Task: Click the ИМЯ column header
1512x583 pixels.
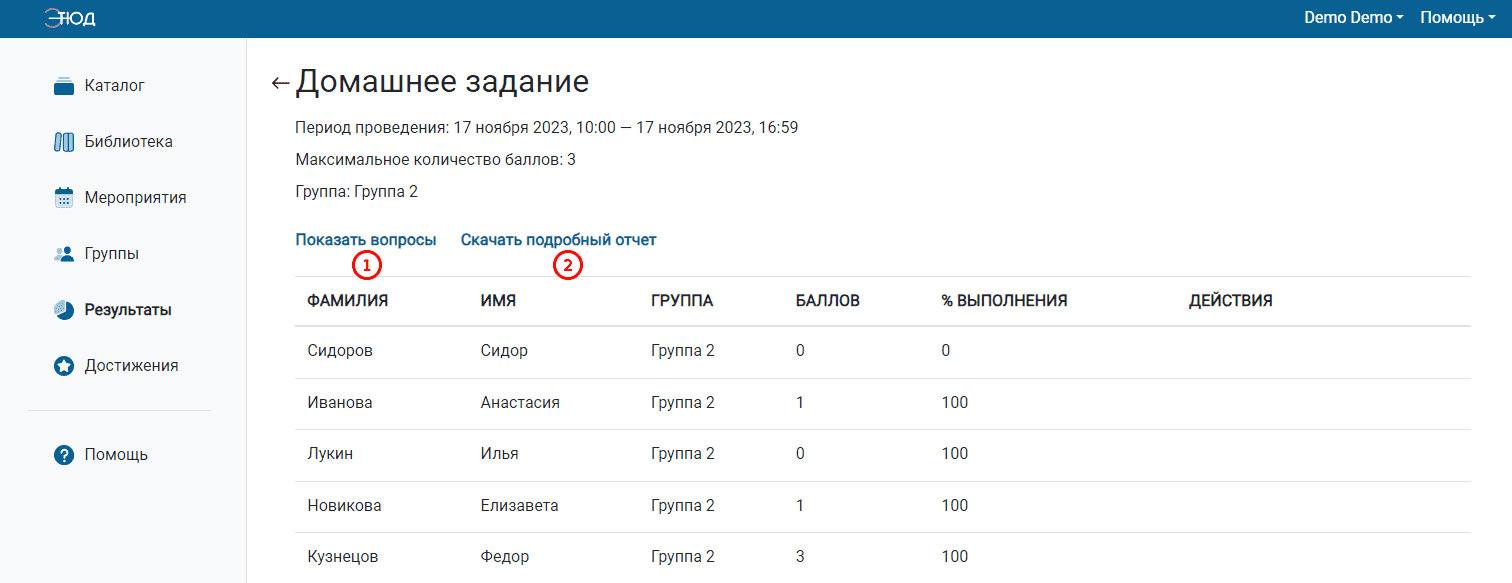Action: point(498,301)
